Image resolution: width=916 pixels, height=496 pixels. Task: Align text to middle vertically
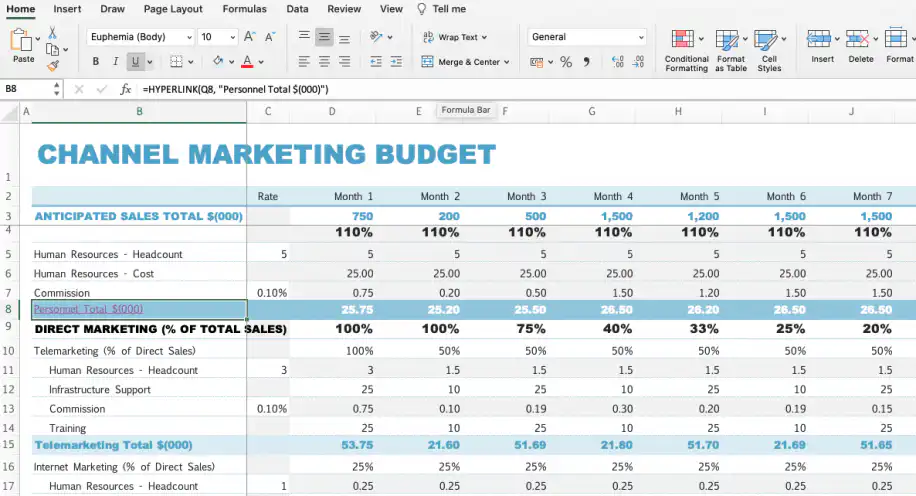324,37
